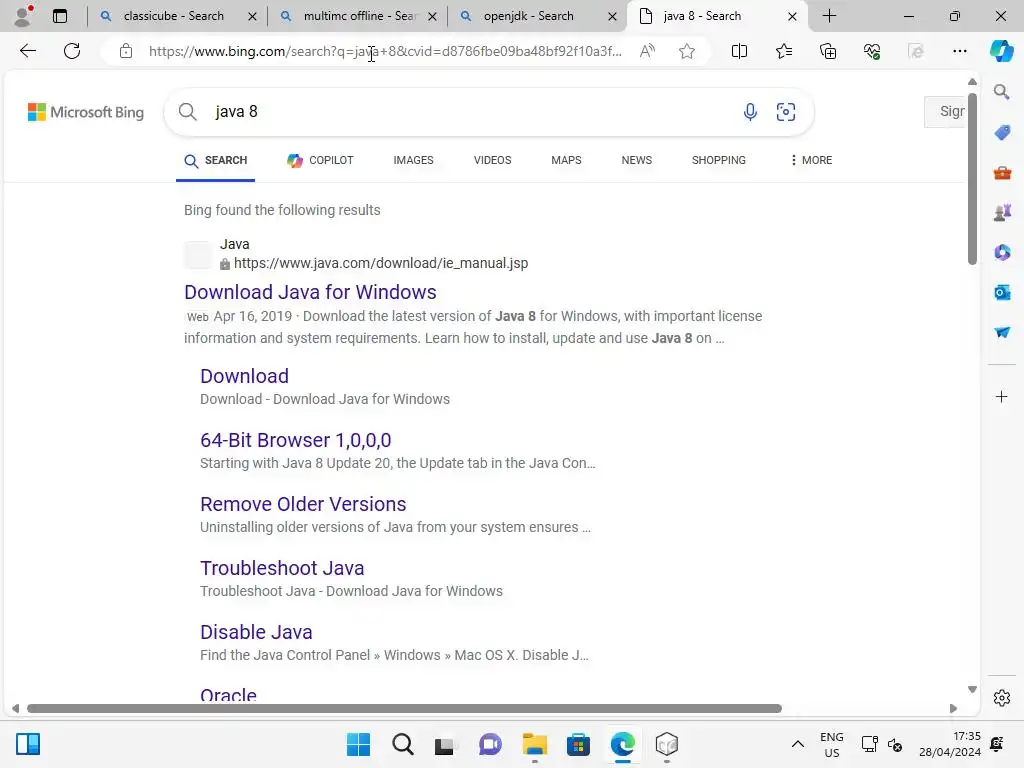Select the MAPS search scope
Viewport: 1024px width, 768px height.
click(566, 160)
